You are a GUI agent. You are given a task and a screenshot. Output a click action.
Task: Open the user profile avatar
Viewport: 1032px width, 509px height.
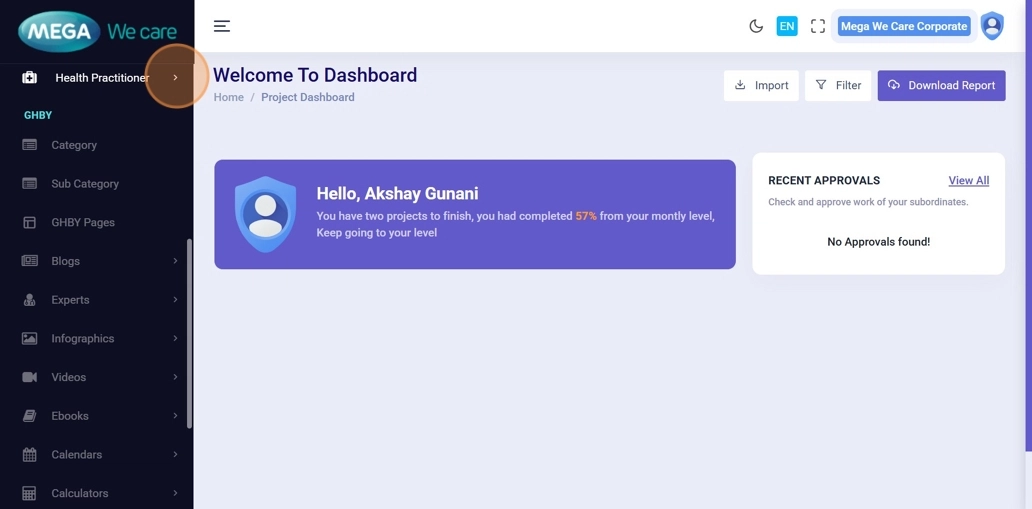991,26
